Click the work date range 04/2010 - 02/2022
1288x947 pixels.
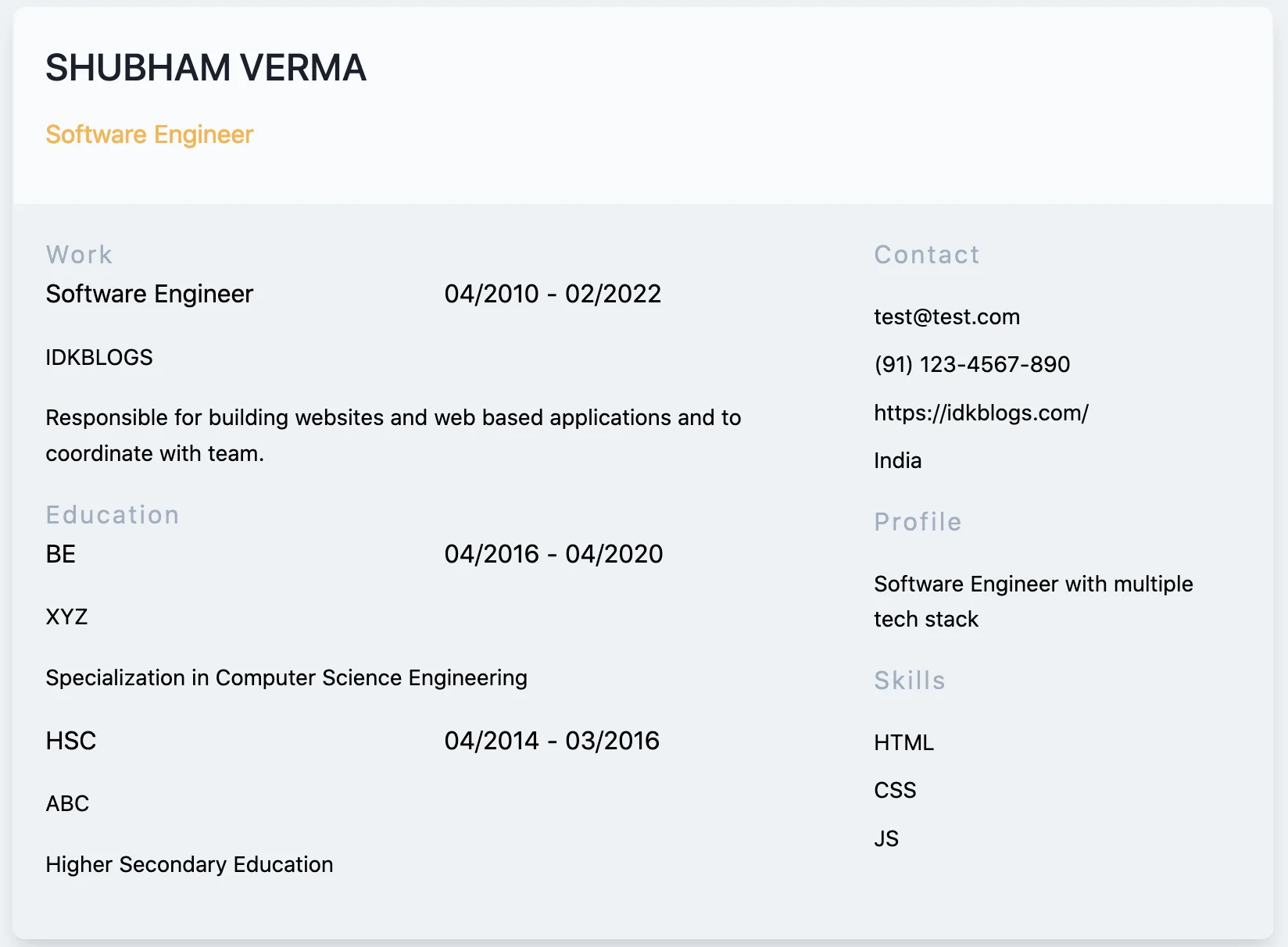click(x=553, y=294)
